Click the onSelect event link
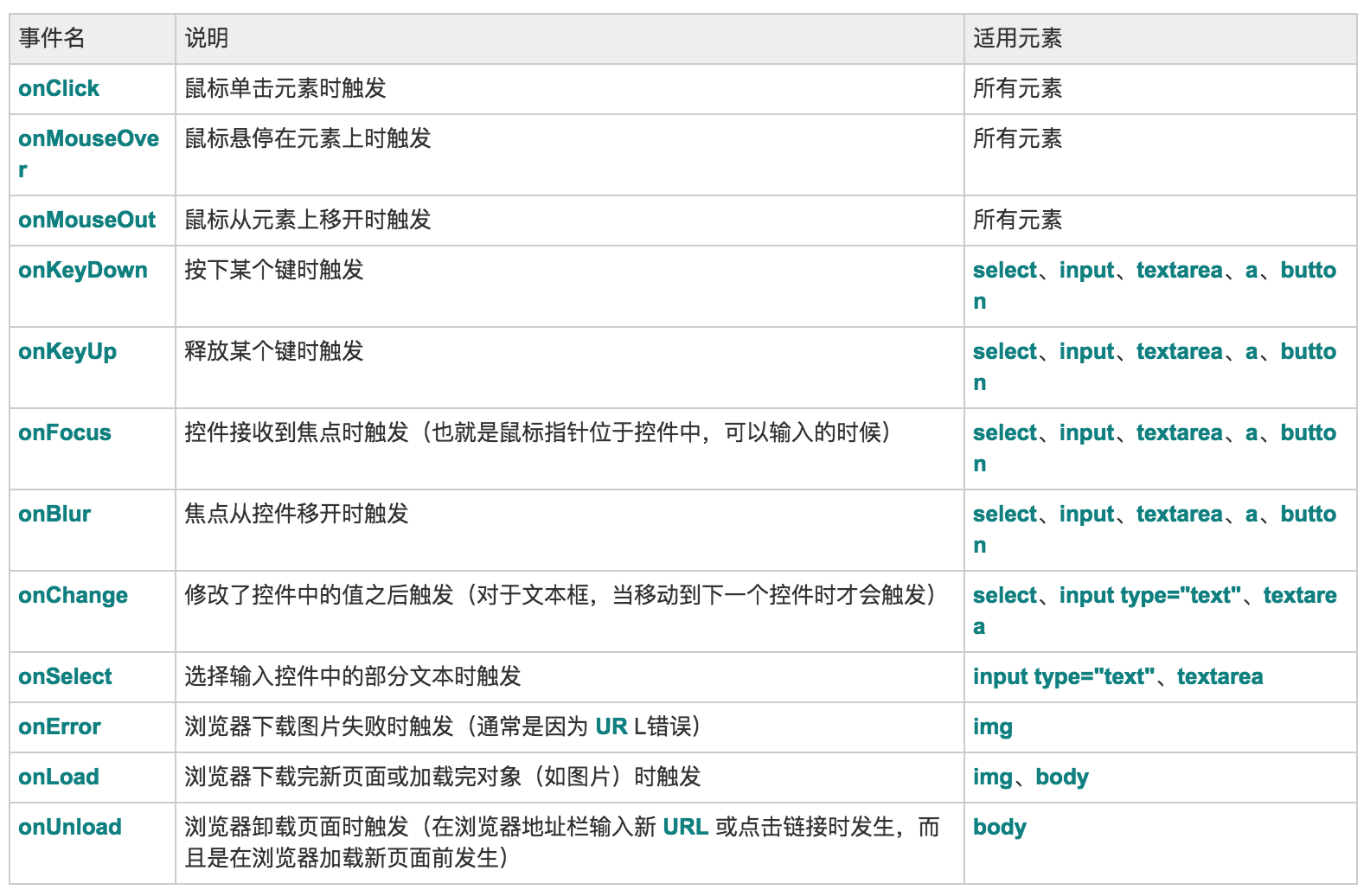This screenshot has width=1370, height=896. pyautogui.click(x=65, y=677)
